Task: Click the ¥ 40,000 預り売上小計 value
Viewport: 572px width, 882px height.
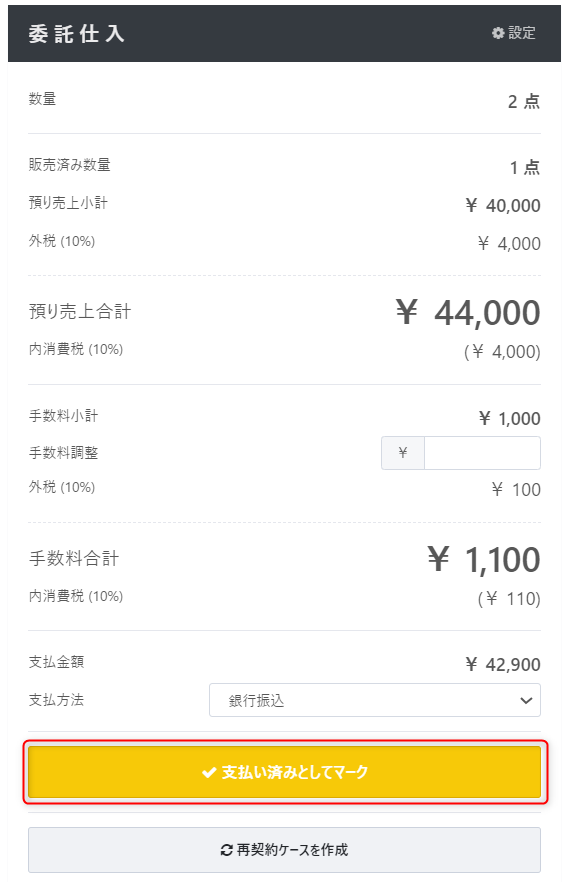Action: coord(503,206)
